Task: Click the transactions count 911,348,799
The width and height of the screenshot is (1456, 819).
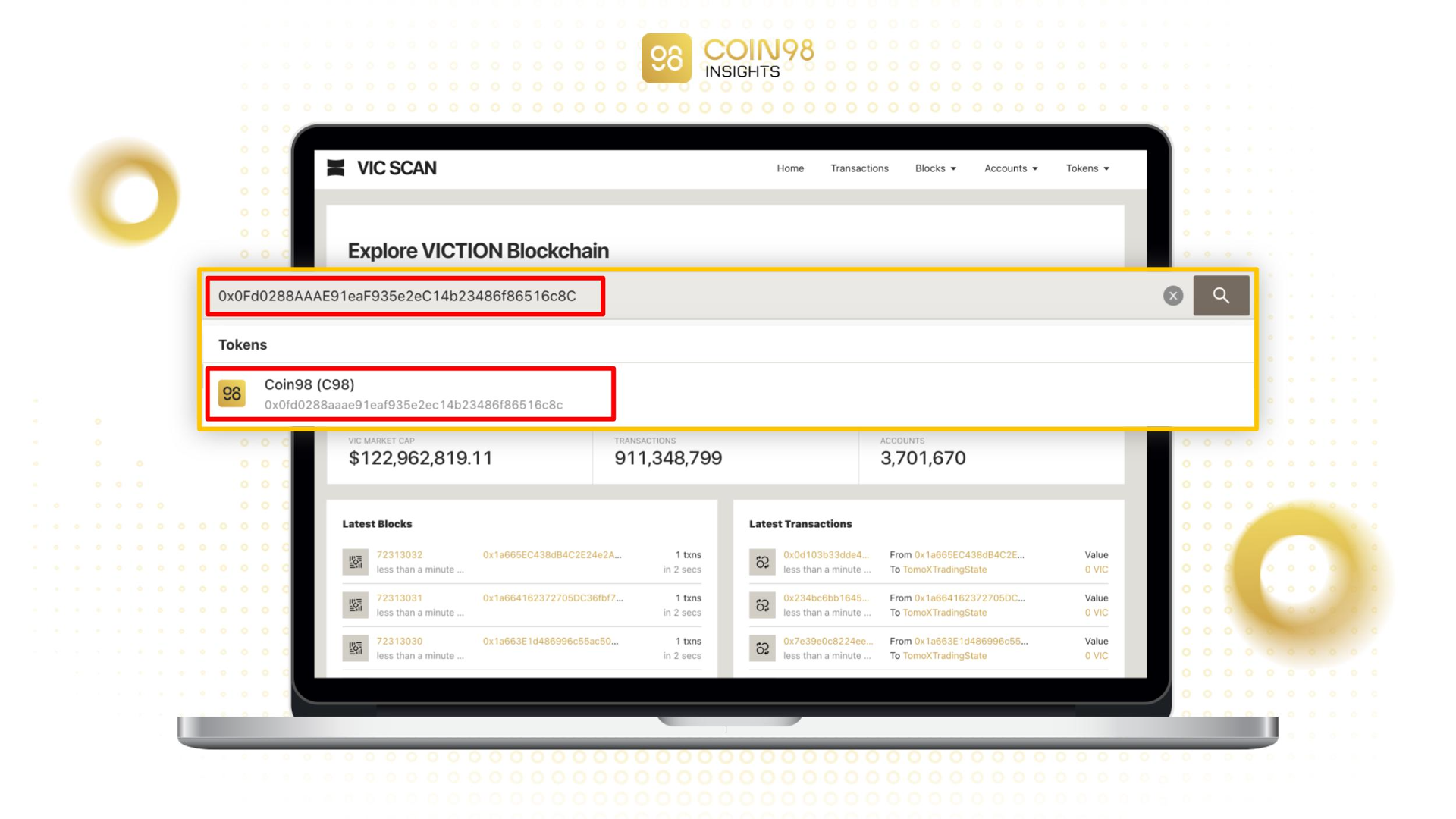Action: (x=668, y=458)
